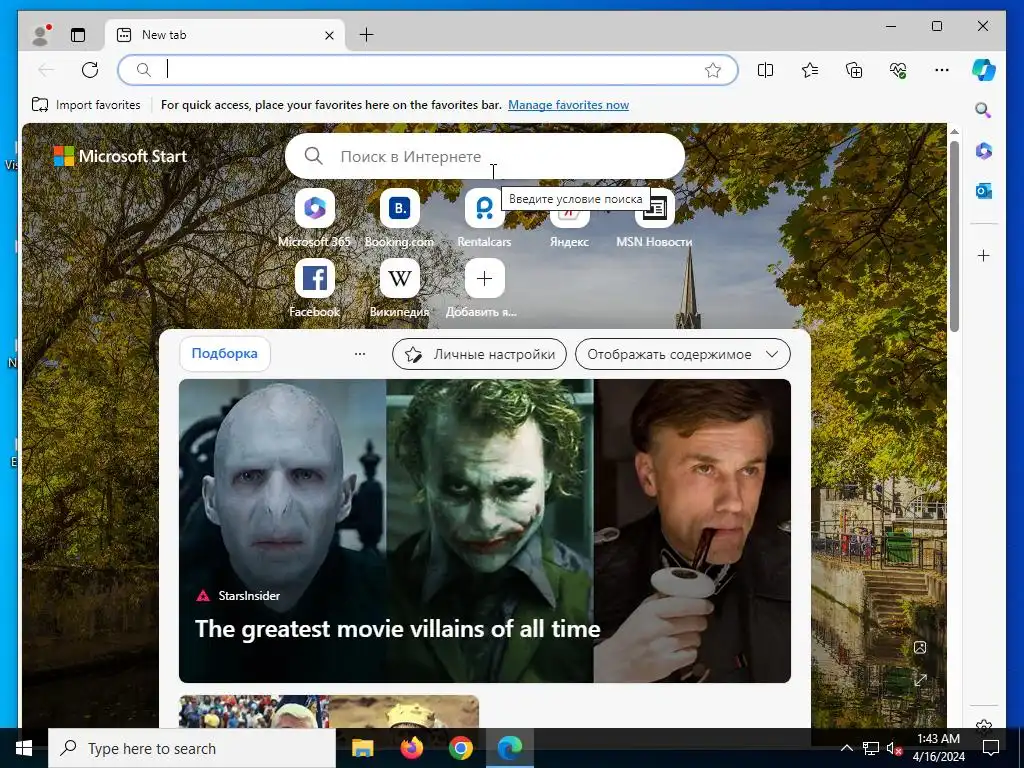
Task: Open Википедия quick link
Action: tap(400, 288)
